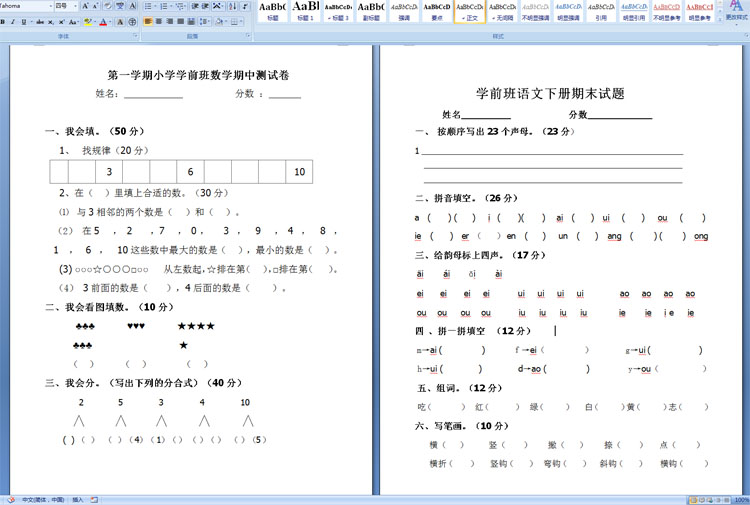Click the phonetic guide icon
Image resolution: width=750 pixels, height=505 pixels.
tap(120, 6)
